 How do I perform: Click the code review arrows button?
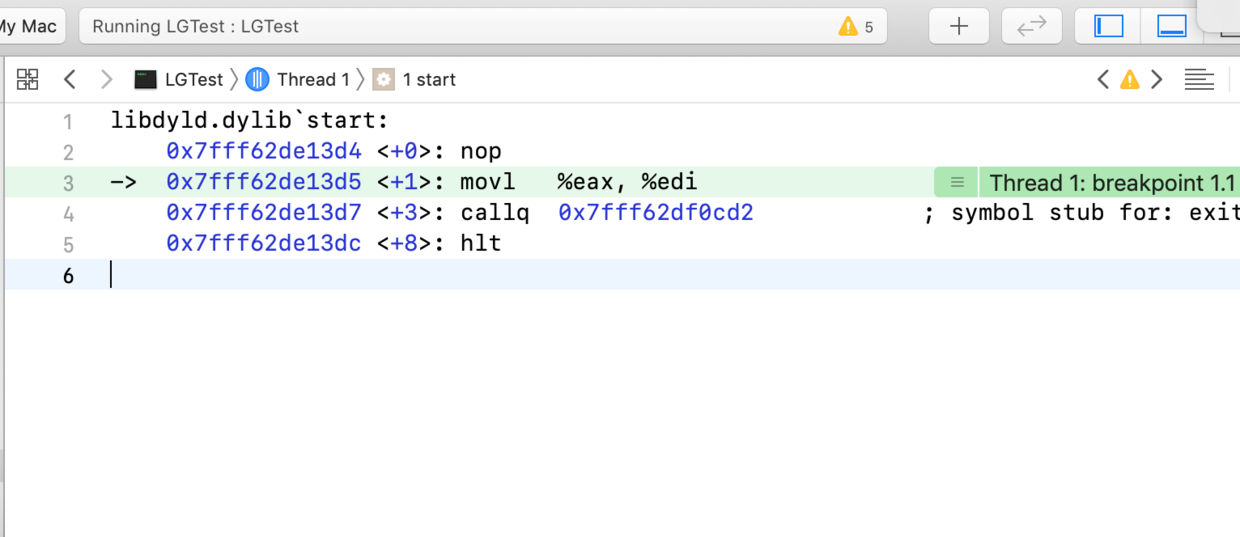[1031, 26]
